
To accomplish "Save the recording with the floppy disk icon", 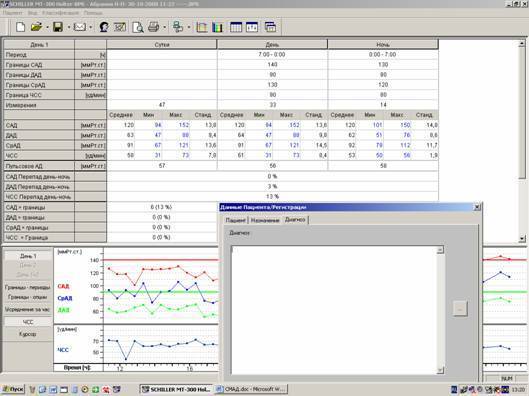I will pyautogui.click(x=58, y=27).
